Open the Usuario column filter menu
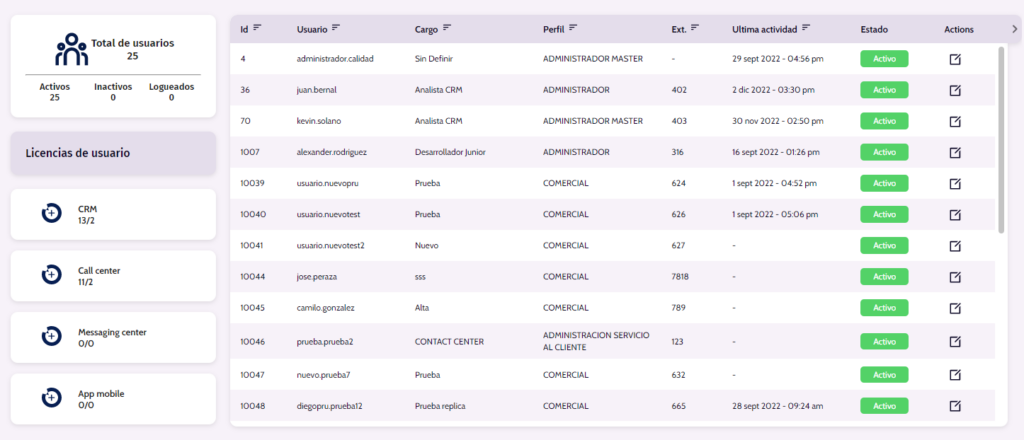 (x=336, y=28)
